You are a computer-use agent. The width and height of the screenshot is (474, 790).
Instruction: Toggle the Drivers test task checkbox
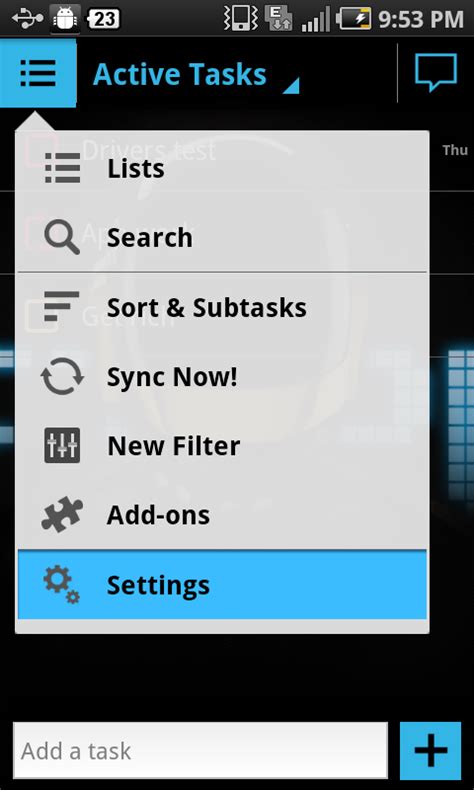click(40, 150)
